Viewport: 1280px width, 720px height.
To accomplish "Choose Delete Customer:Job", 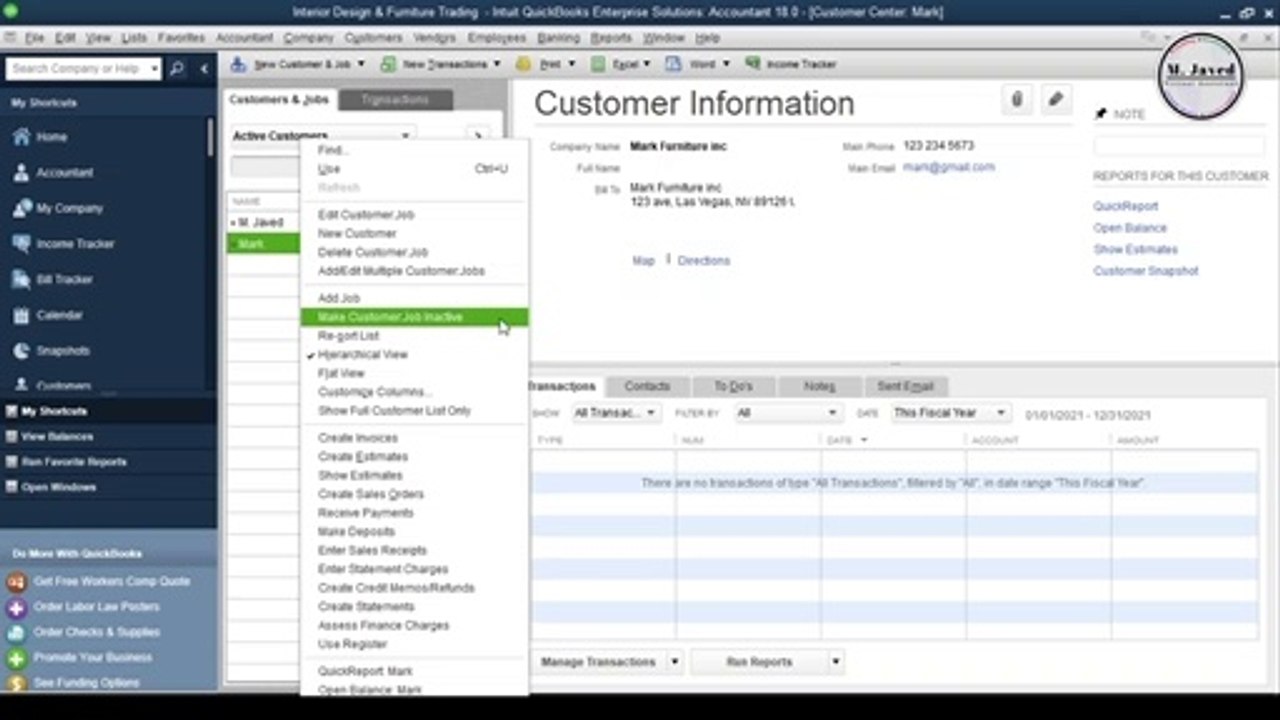I will point(373,253).
